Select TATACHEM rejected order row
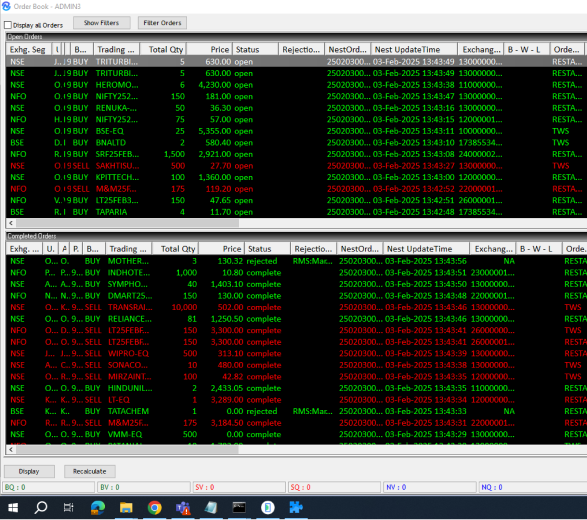Image resolution: width=587 pixels, height=520 pixels. pyautogui.click(x=296, y=411)
